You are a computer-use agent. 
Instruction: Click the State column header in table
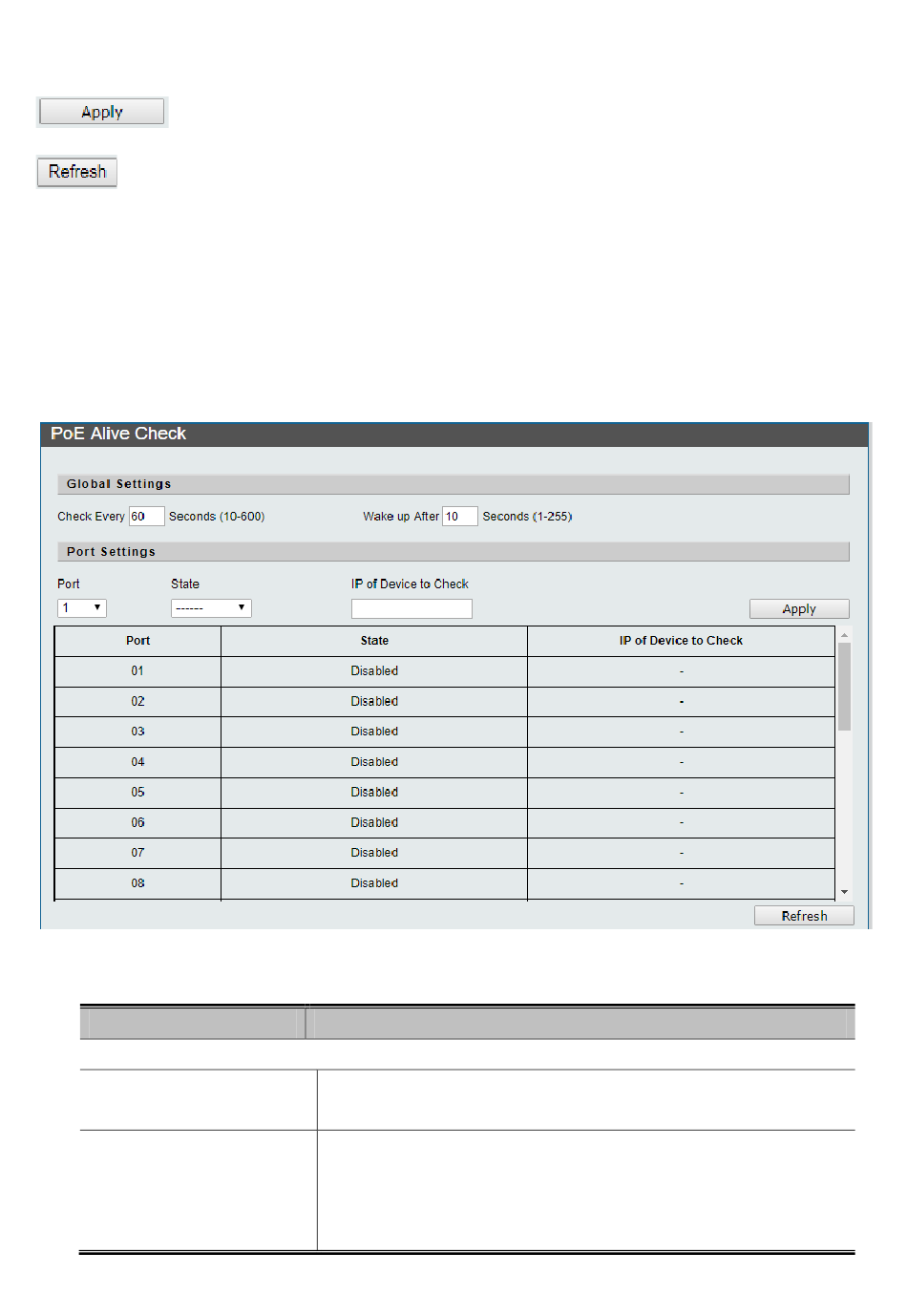(374, 641)
